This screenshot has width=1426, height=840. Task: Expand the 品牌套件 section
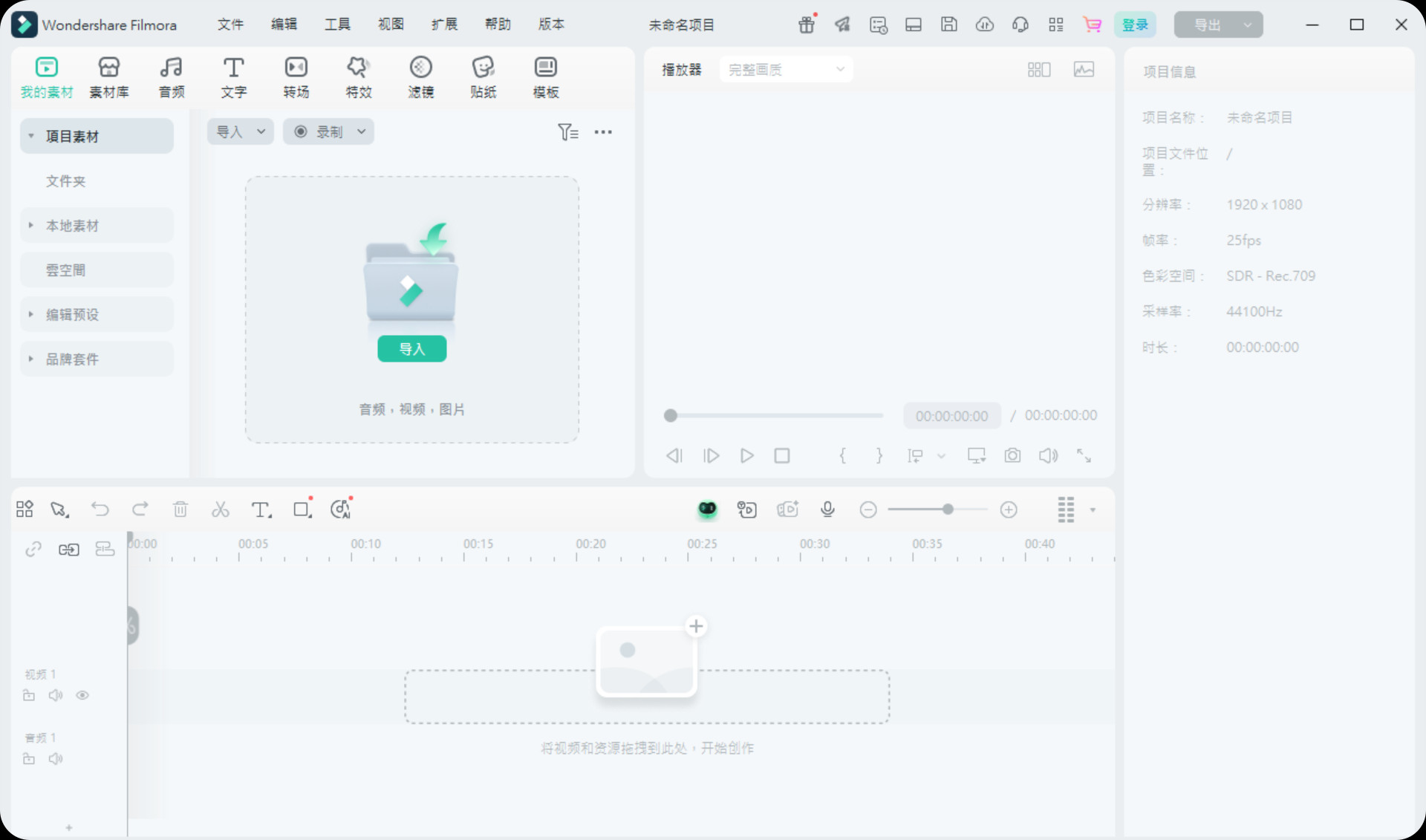point(31,359)
